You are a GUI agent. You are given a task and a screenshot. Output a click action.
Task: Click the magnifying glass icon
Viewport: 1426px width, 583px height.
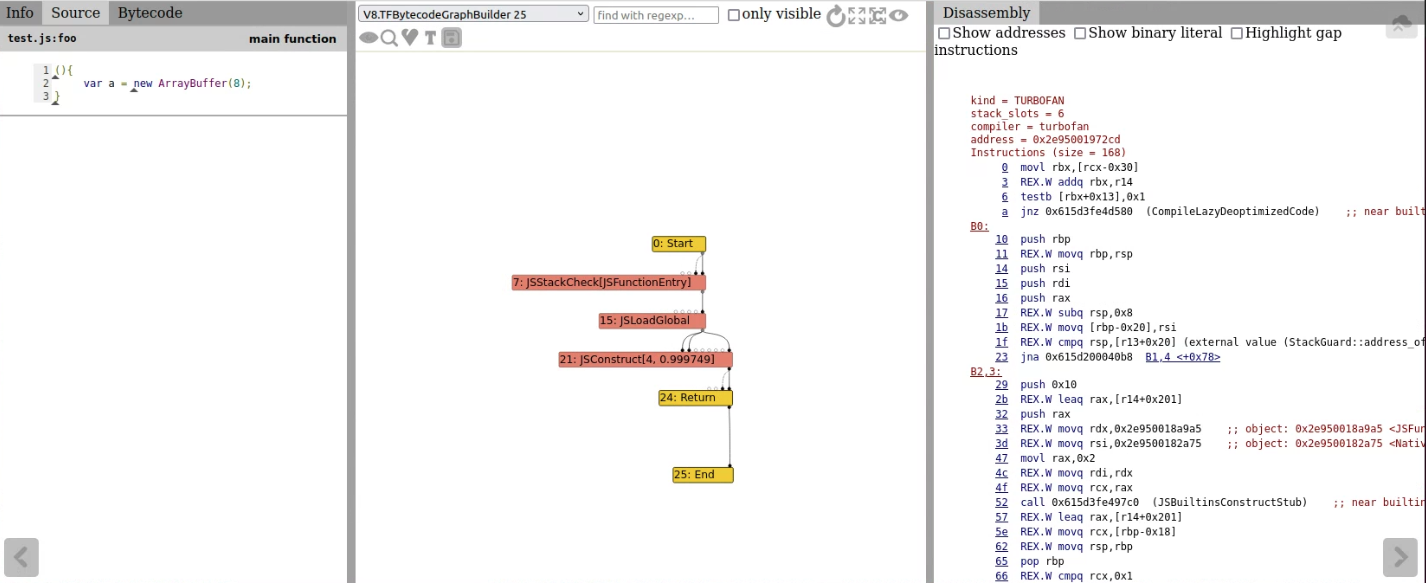(x=389, y=38)
